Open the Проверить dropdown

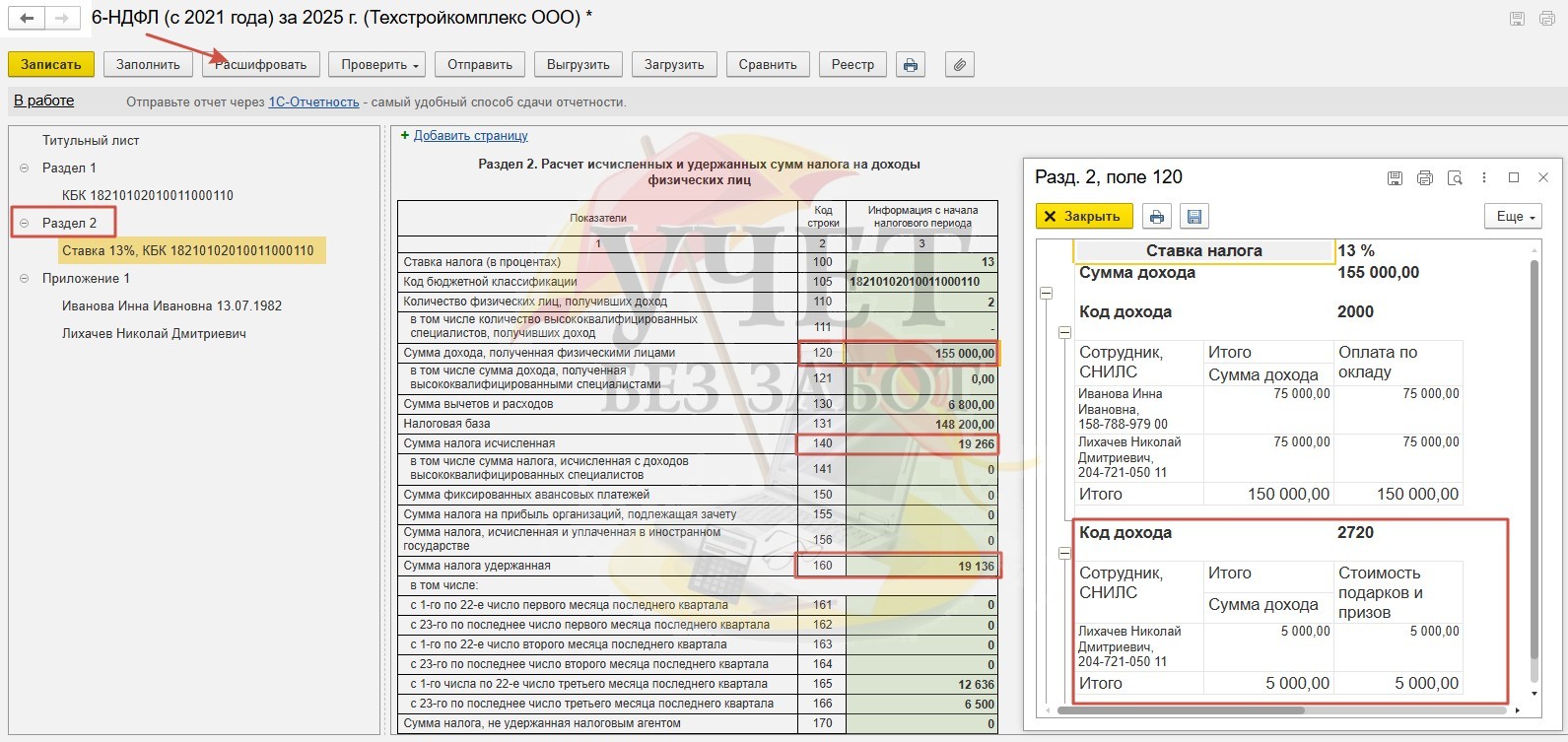coord(379,65)
